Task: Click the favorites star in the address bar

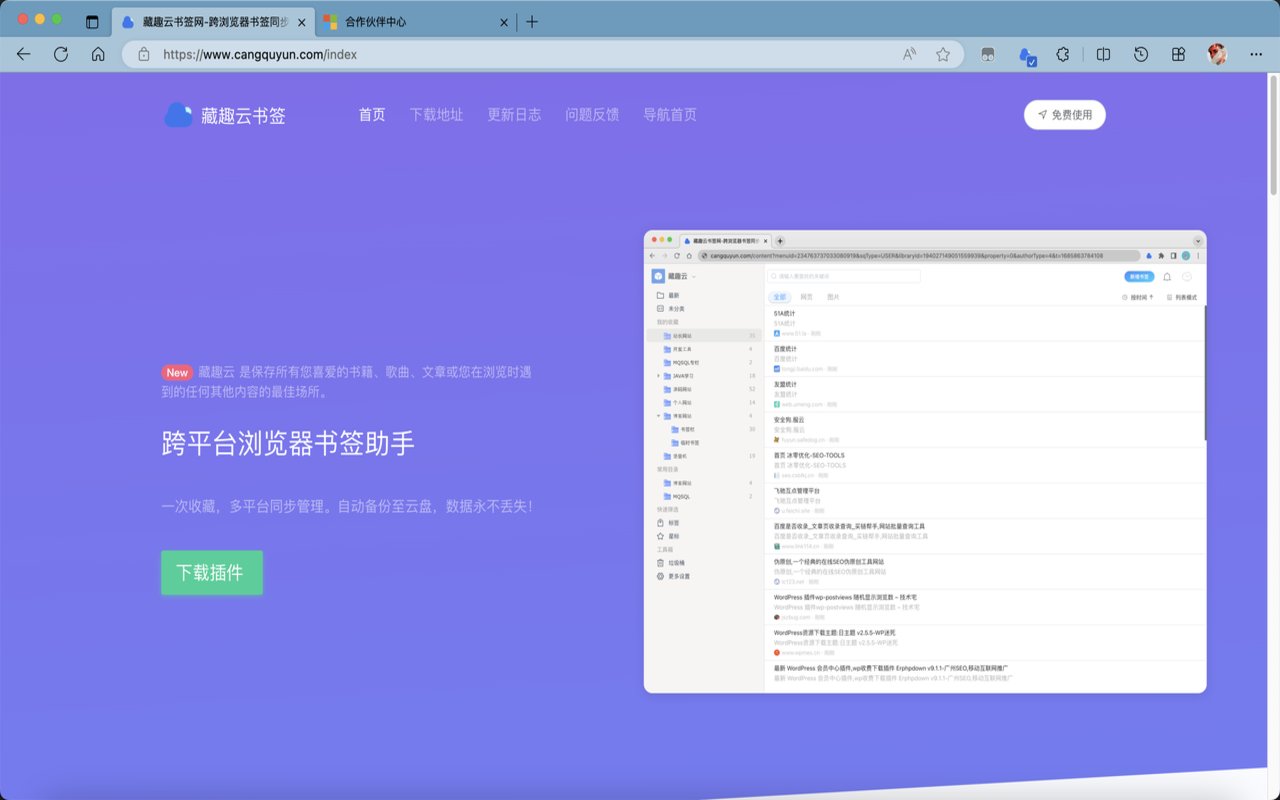Action: 943,56
